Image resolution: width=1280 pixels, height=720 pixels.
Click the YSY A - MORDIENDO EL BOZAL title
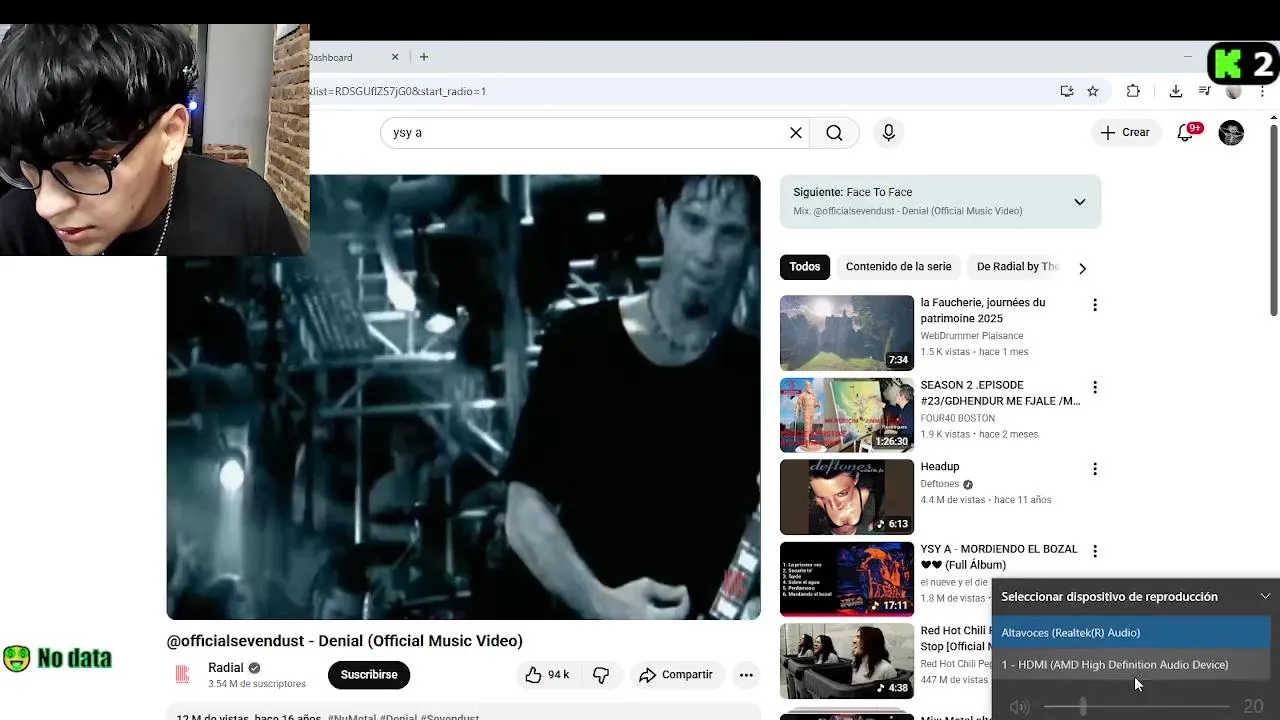[999, 557]
